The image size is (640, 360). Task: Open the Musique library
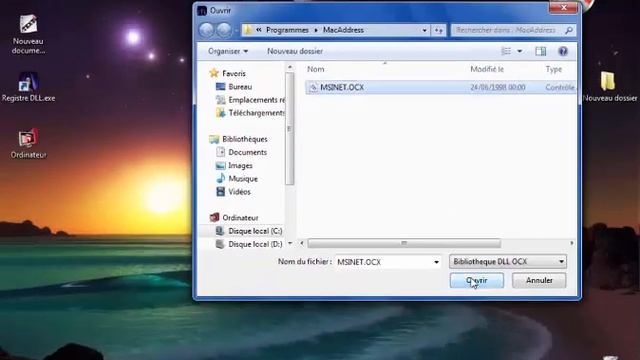(x=243, y=178)
